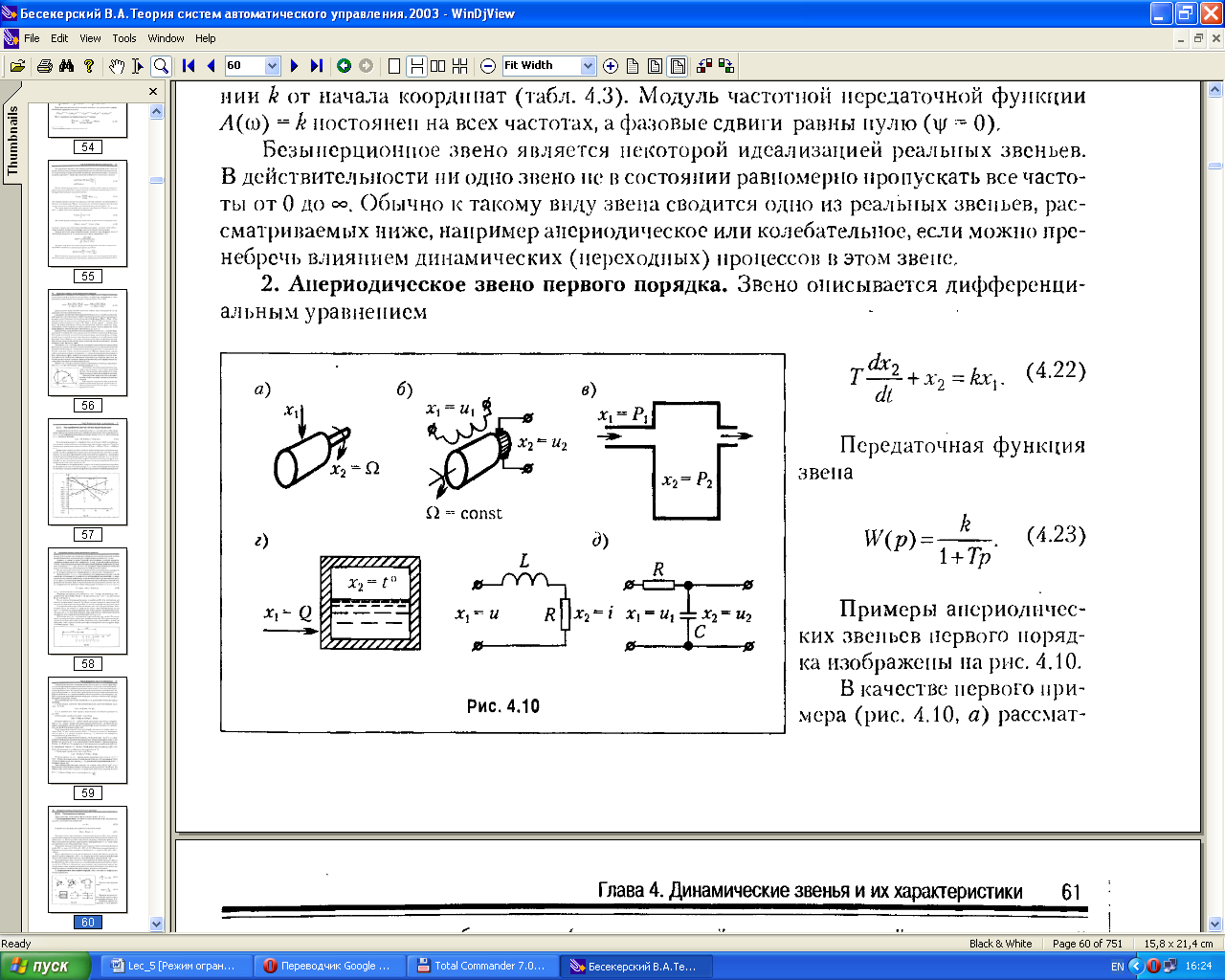Click '15,8 x 21,4 cm' page size text
Viewport: 1225px width, 980px height.
[x=1178, y=944]
